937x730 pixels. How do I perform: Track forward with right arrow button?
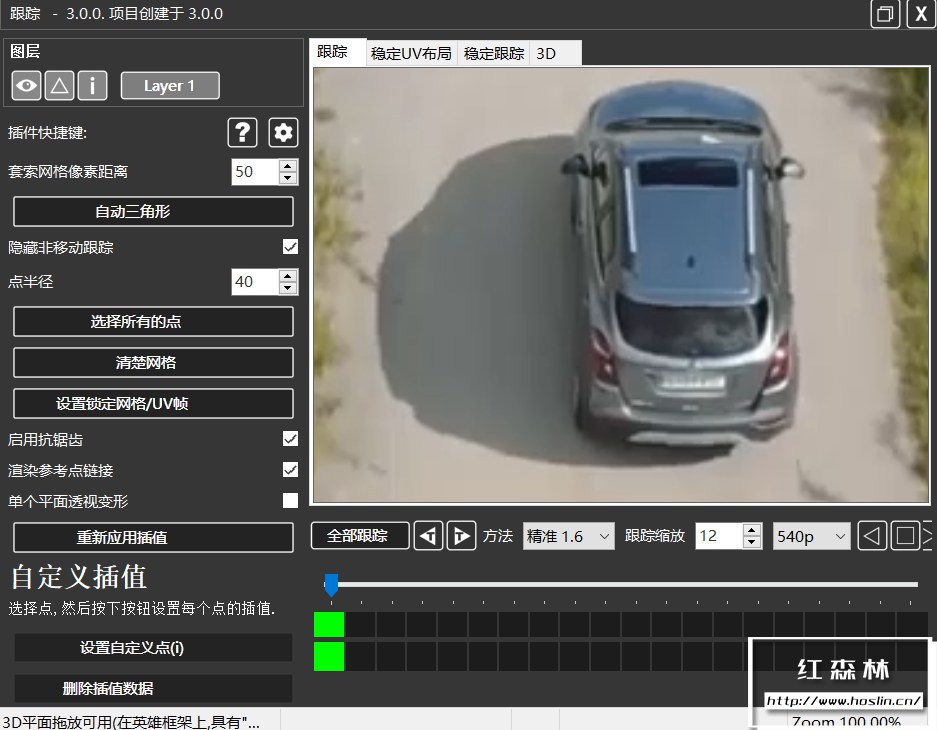461,536
